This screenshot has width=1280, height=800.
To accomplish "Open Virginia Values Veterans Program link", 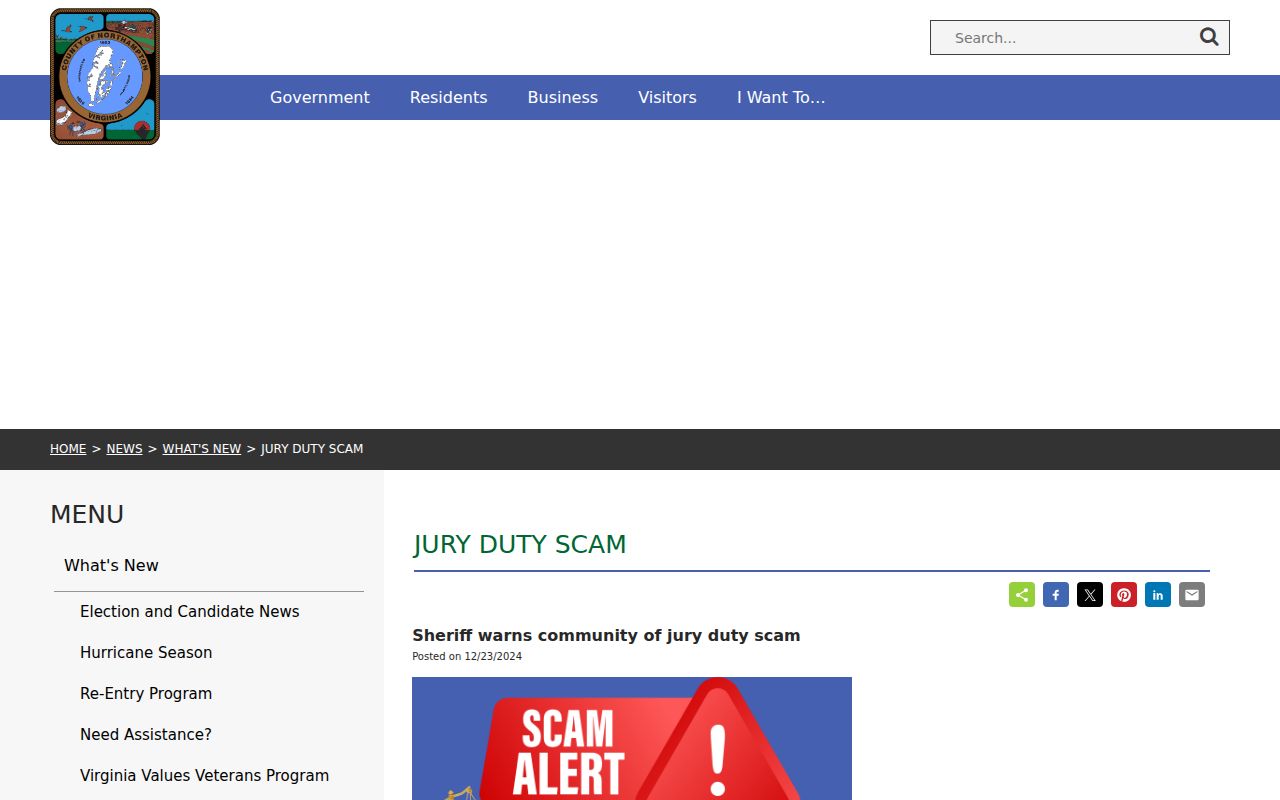I will (x=205, y=776).
